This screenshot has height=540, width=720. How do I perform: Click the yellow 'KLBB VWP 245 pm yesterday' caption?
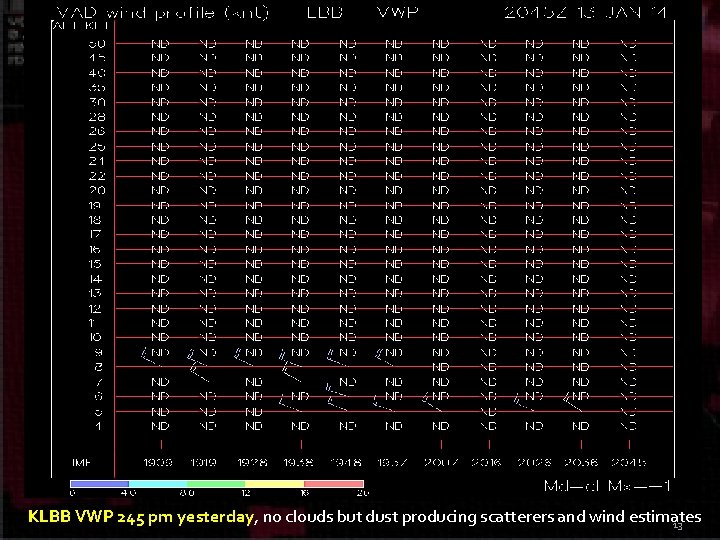pyautogui.click(x=141, y=517)
